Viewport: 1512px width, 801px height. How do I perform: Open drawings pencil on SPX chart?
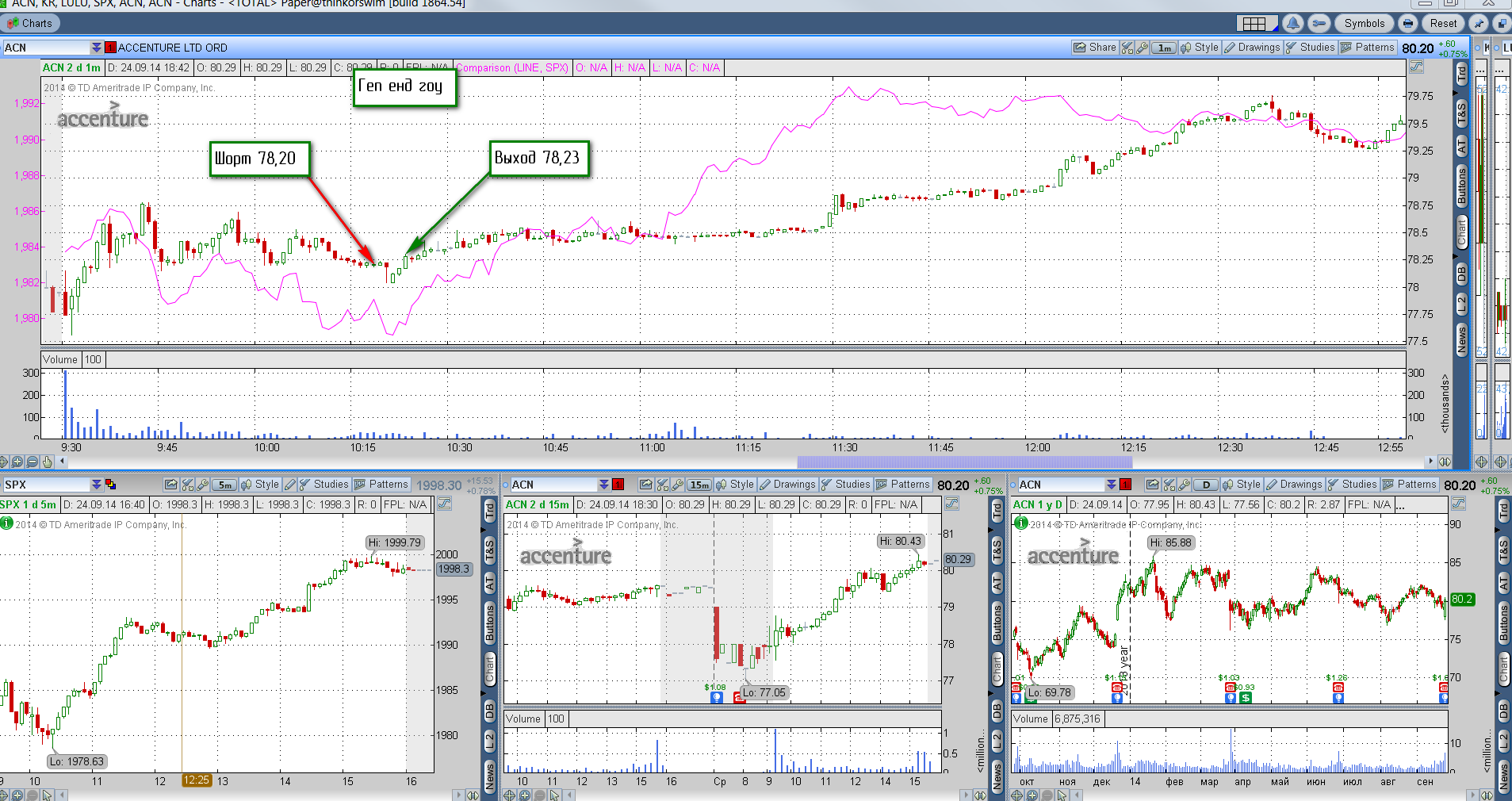click(289, 485)
